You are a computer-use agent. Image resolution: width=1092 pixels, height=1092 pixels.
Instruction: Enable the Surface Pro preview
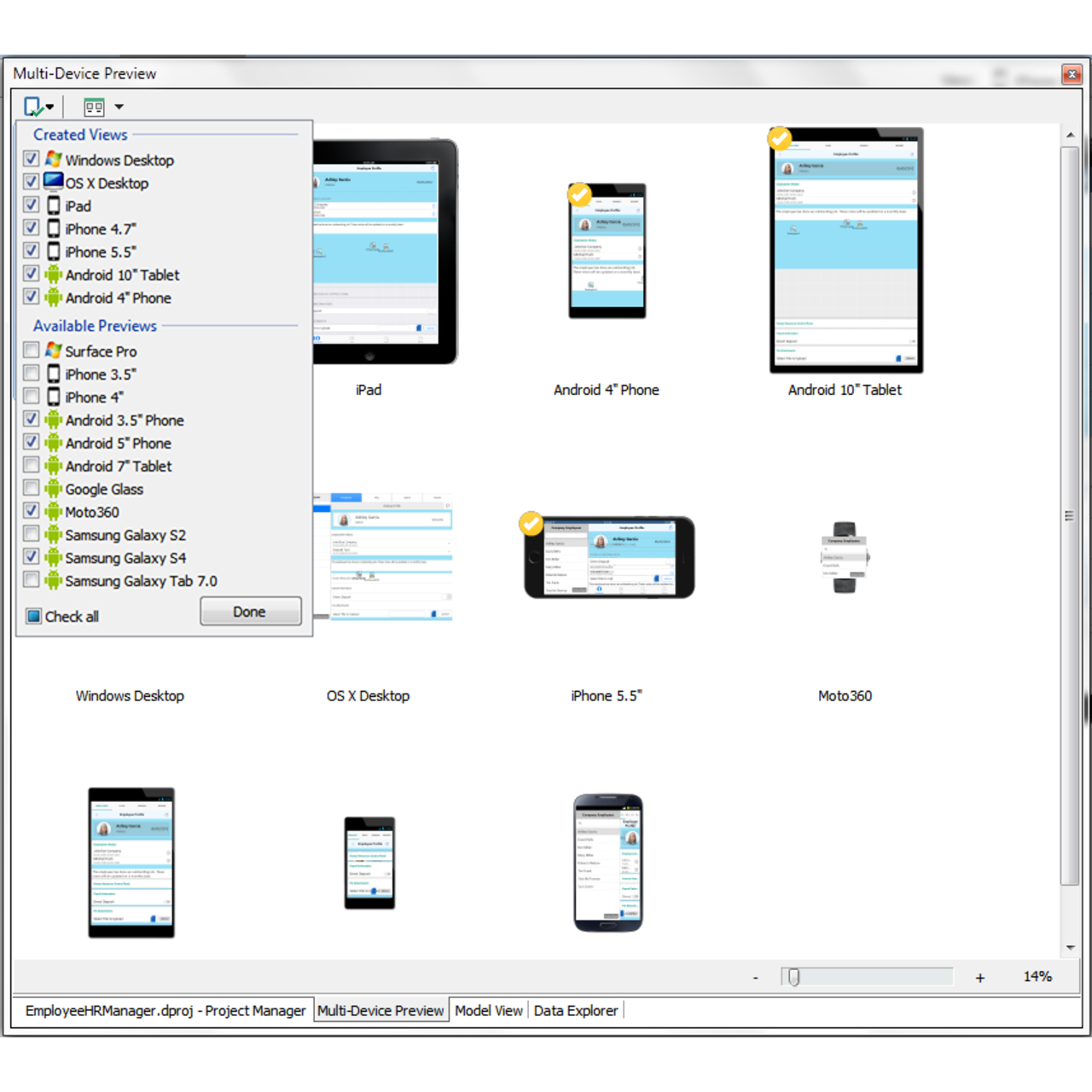(x=31, y=350)
